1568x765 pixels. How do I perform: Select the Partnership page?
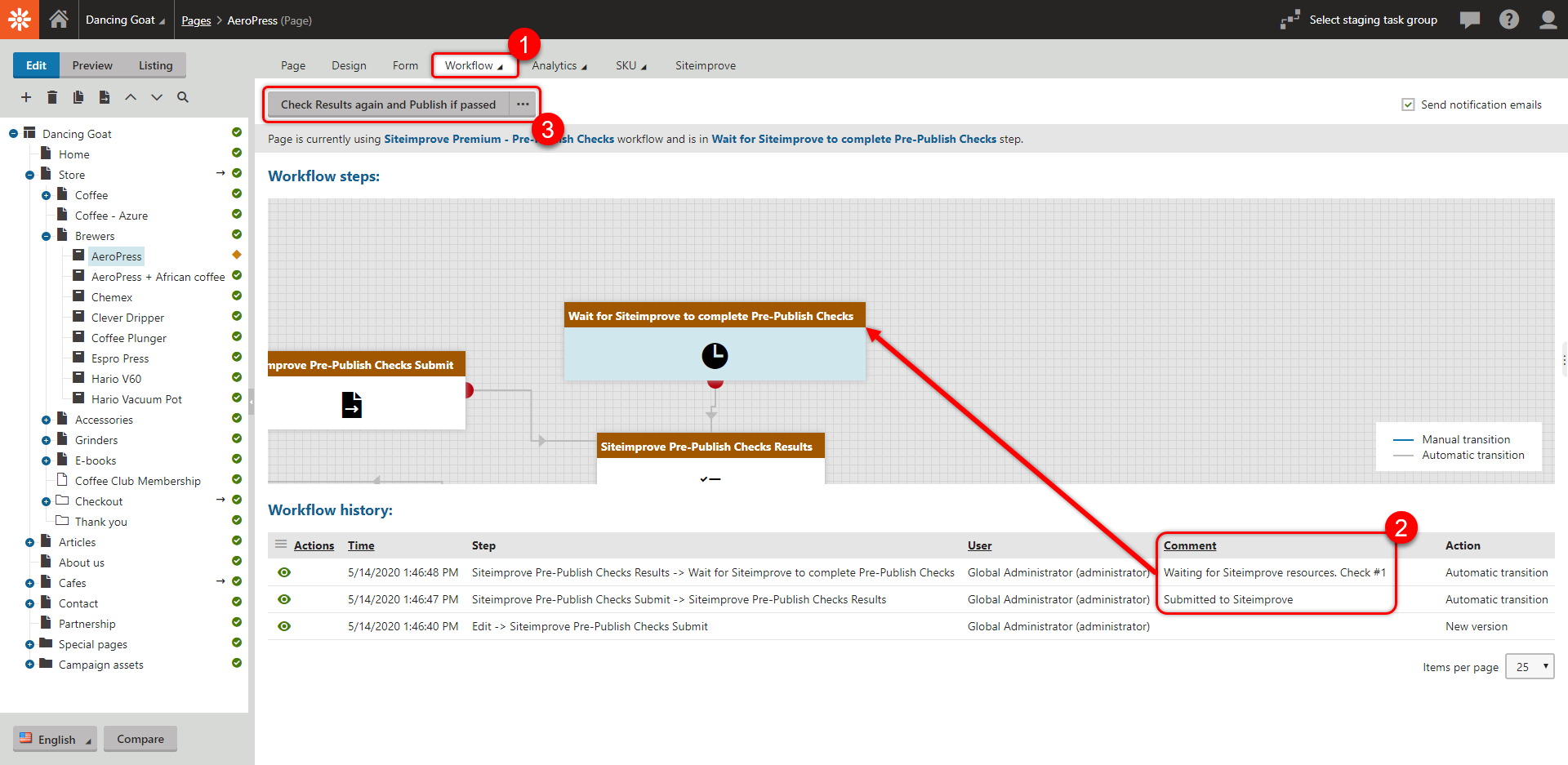click(87, 624)
